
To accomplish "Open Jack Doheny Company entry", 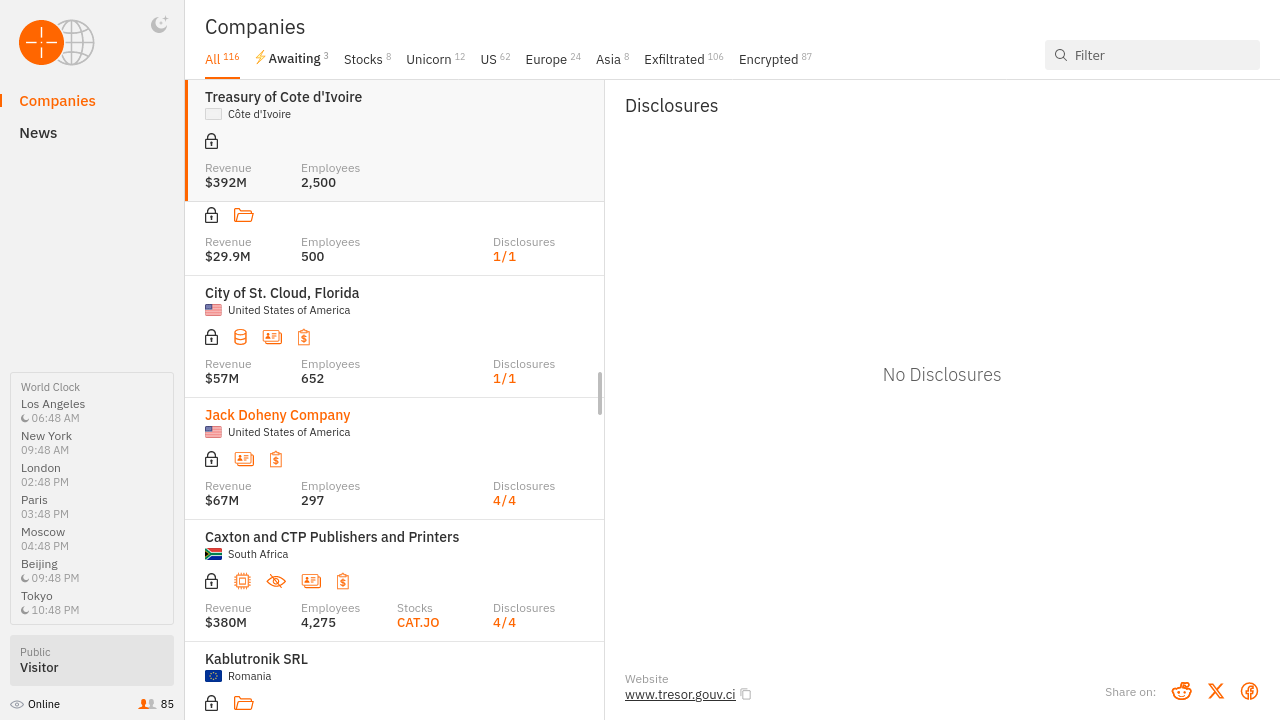I will (x=278, y=415).
